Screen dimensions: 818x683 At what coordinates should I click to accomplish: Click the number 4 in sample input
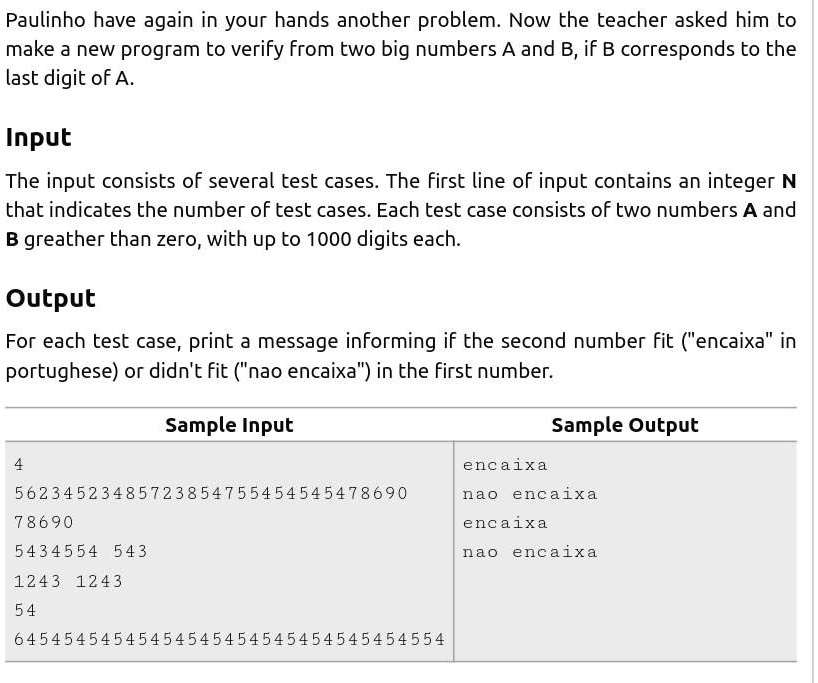(x=19, y=464)
